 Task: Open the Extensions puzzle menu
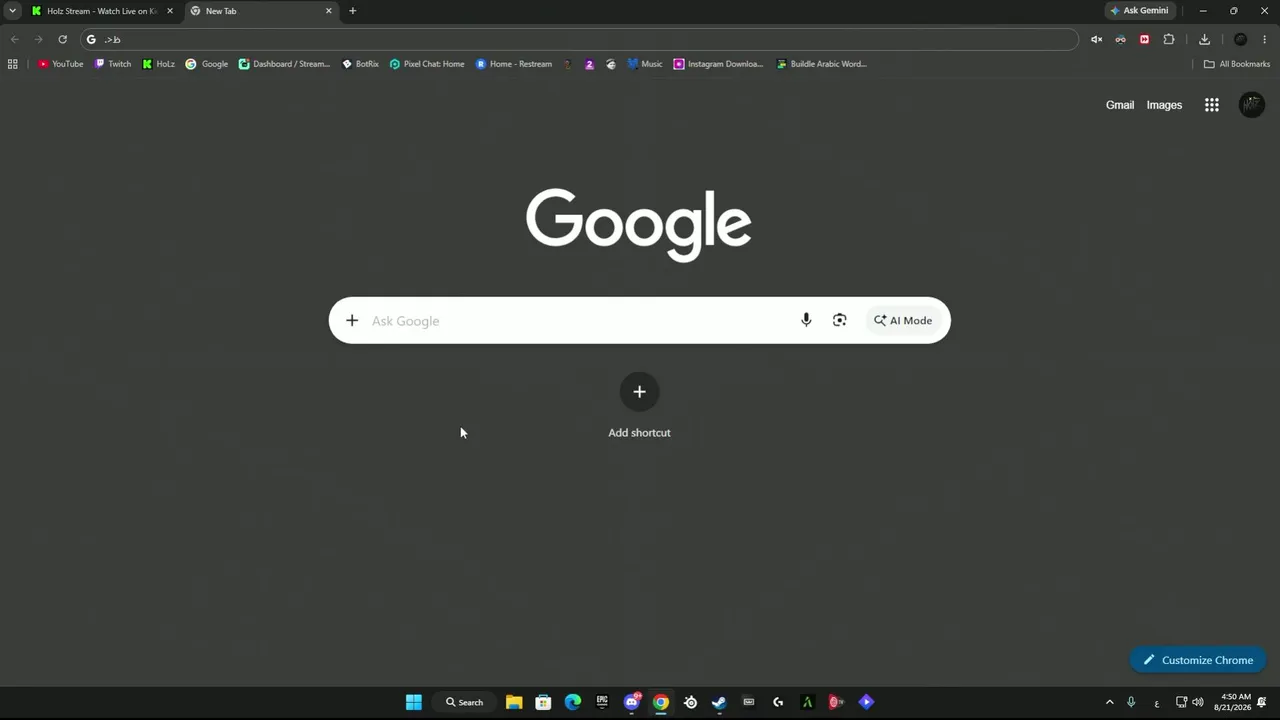point(1168,39)
